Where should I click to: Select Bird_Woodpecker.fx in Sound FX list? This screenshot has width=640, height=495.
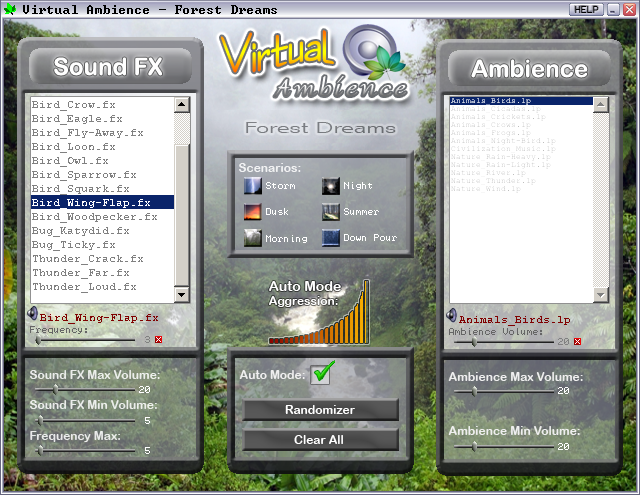pyautogui.click(x=102, y=217)
